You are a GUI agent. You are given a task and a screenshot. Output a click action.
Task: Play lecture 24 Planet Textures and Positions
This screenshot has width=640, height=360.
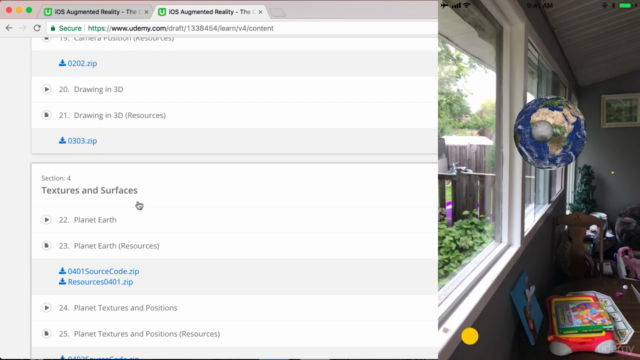(47, 308)
